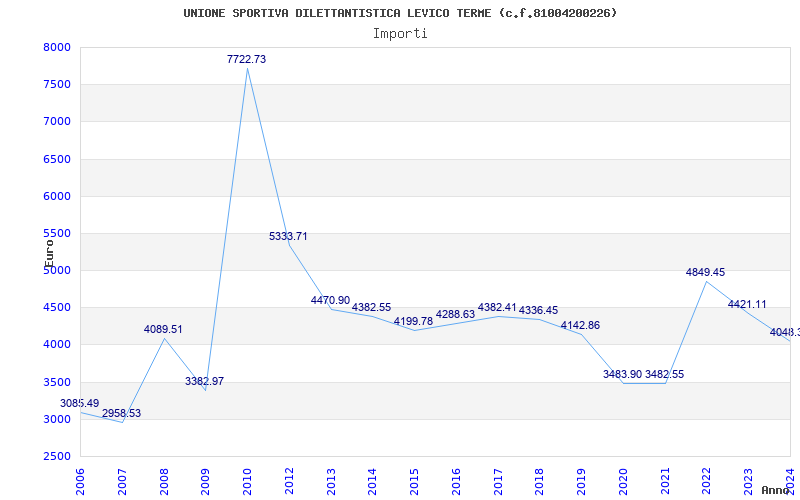
Task: Select the 4849.45 data label
Action: point(705,272)
